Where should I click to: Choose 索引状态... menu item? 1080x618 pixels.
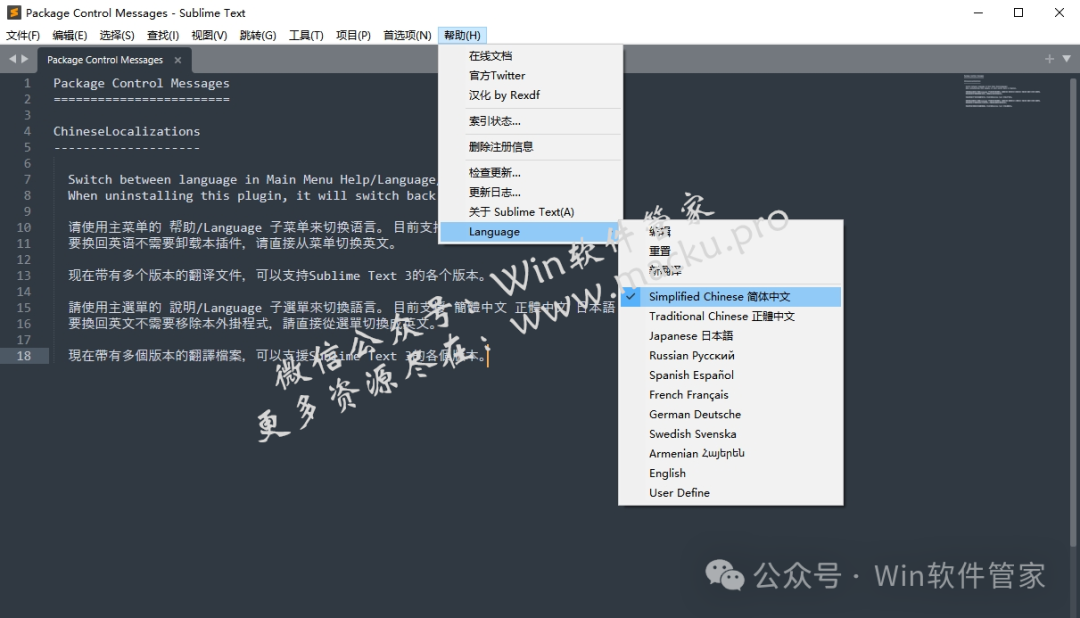[x=530, y=121]
